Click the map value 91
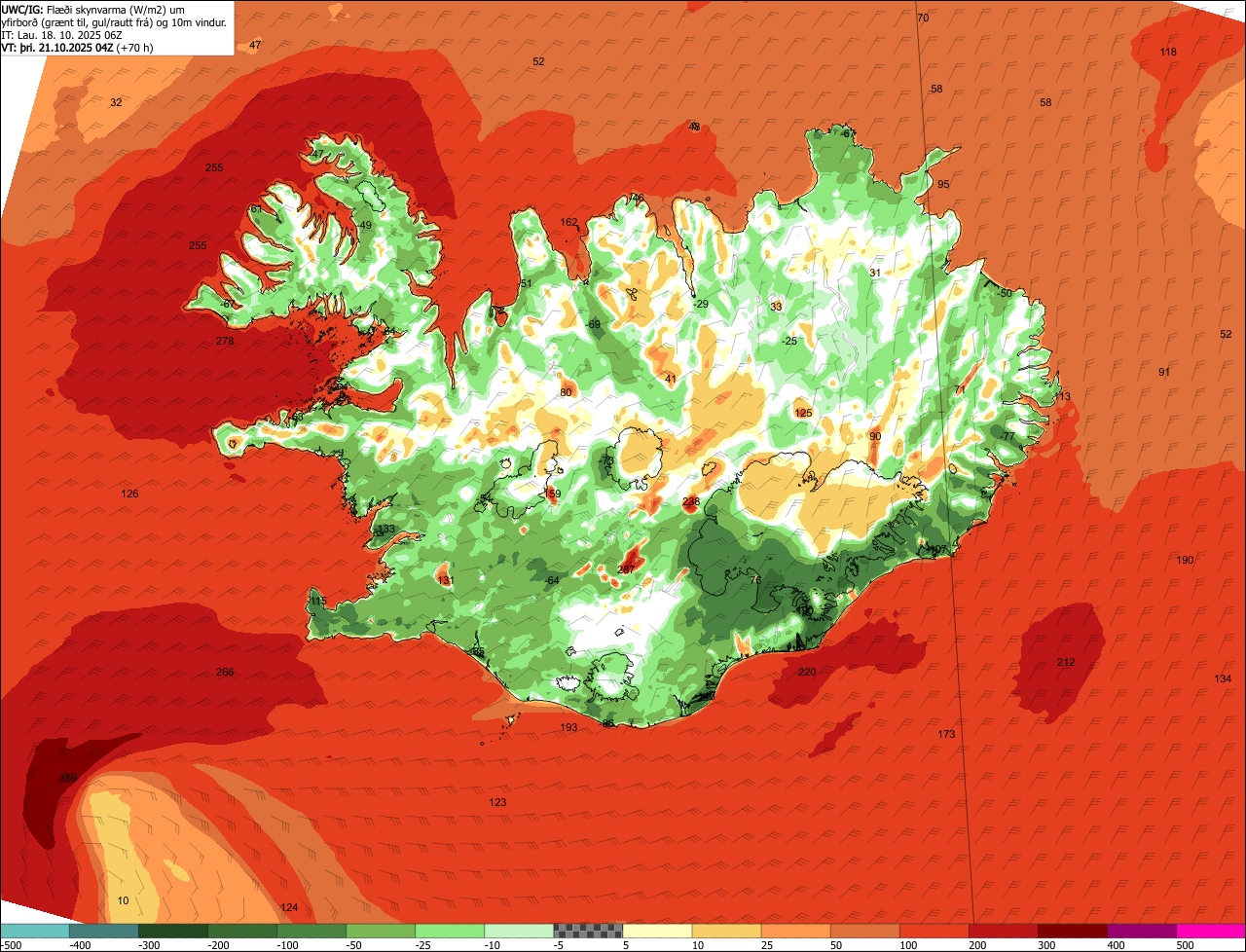 pos(1164,373)
